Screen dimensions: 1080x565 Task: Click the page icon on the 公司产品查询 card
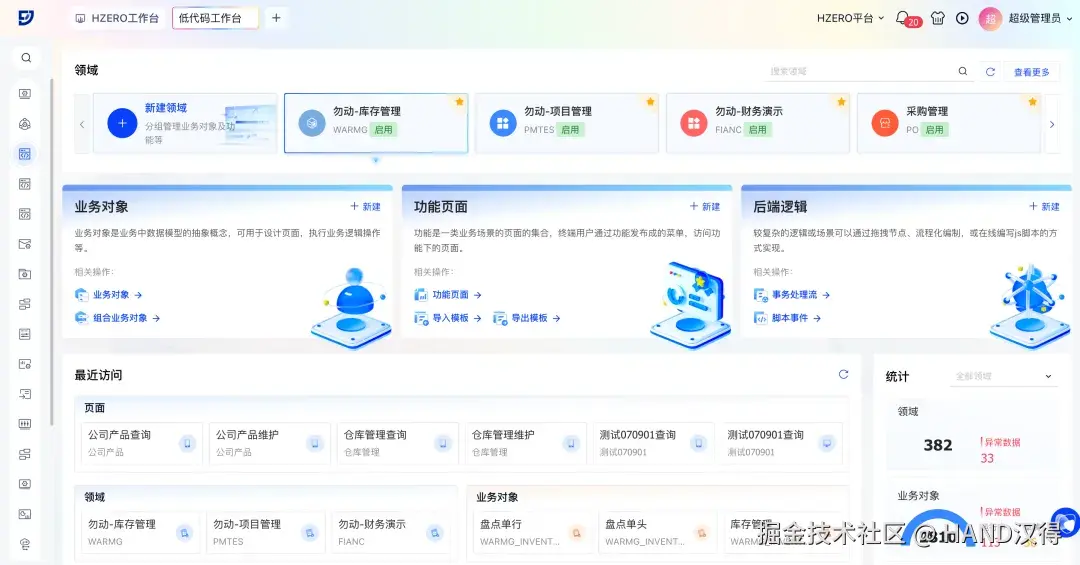(x=187, y=444)
